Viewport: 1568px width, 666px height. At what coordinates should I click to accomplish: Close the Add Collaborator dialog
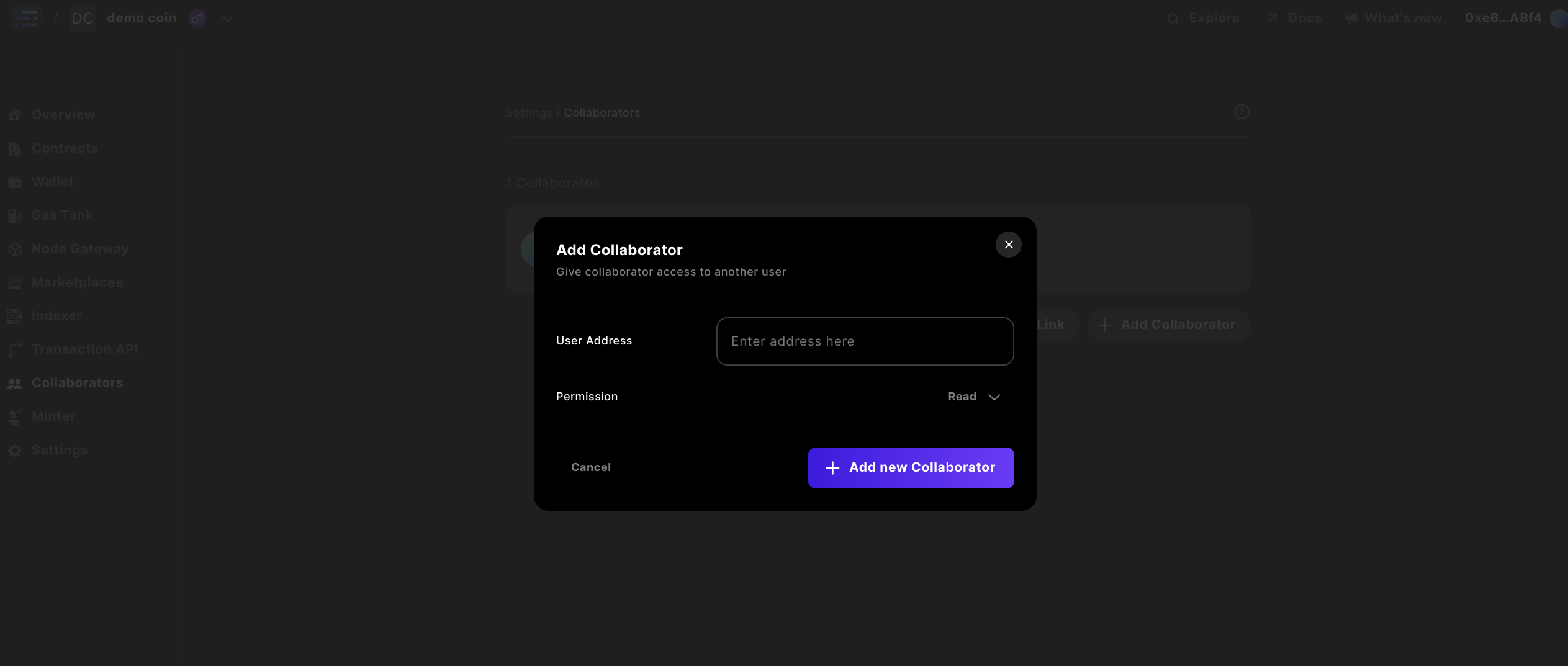(x=1008, y=245)
